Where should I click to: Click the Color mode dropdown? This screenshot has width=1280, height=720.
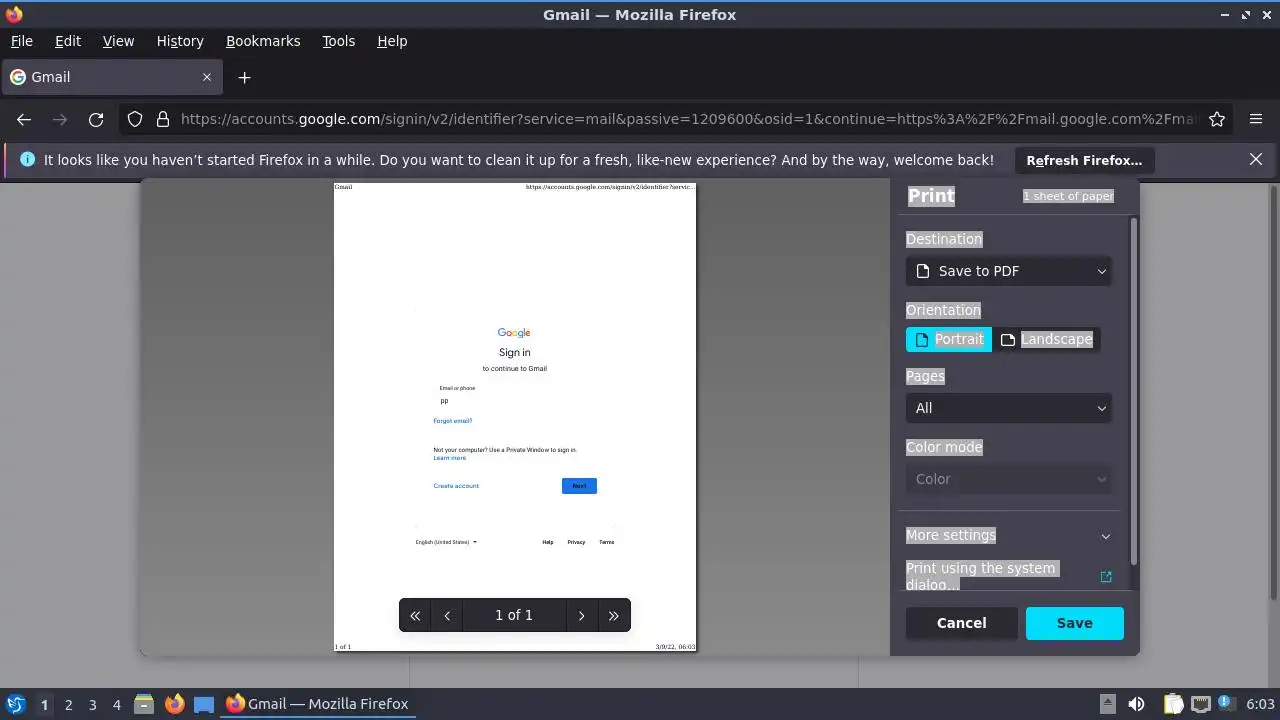1009,479
